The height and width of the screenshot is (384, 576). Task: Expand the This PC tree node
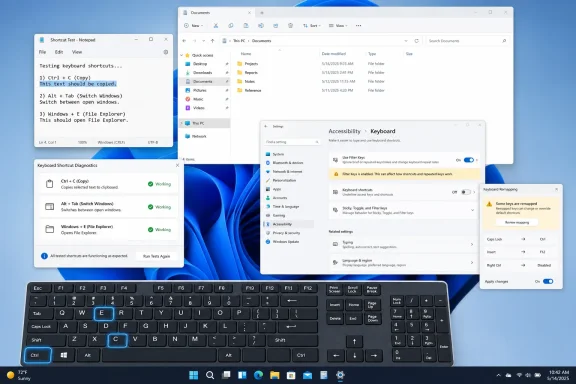[181, 123]
